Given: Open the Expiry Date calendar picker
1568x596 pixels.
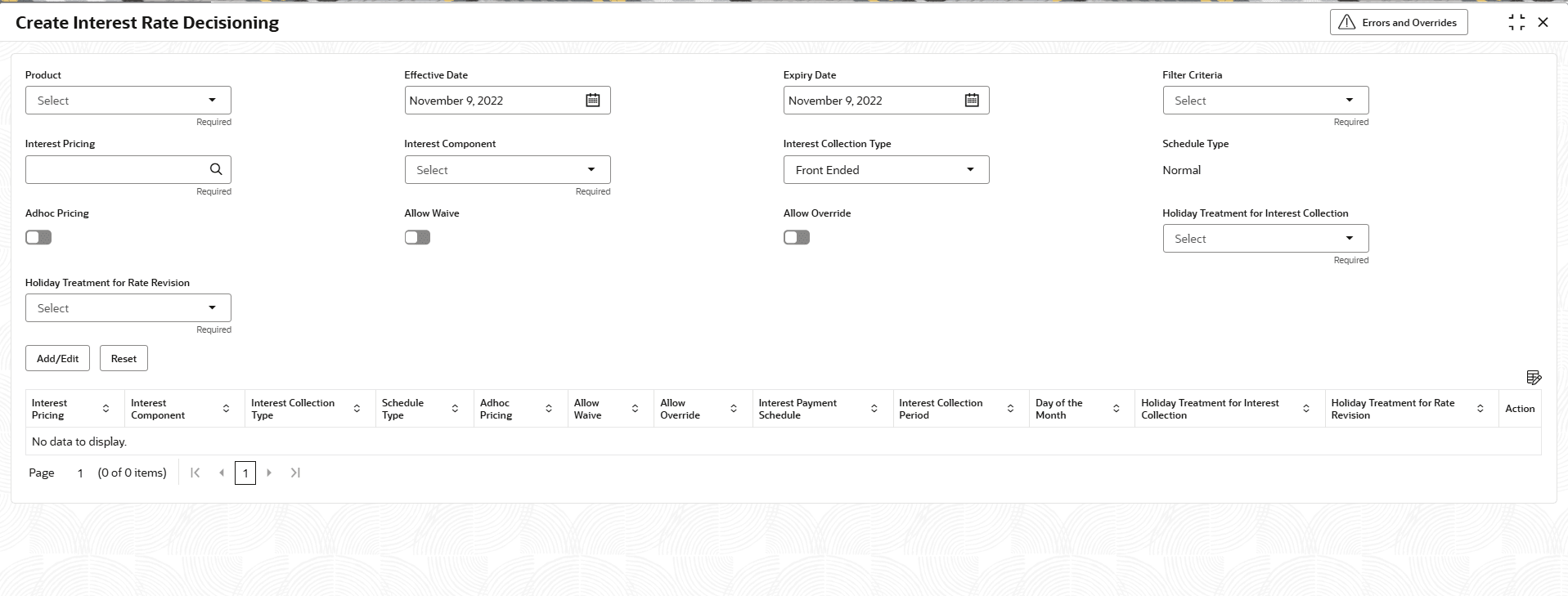Looking at the screenshot, I should [x=972, y=101].
